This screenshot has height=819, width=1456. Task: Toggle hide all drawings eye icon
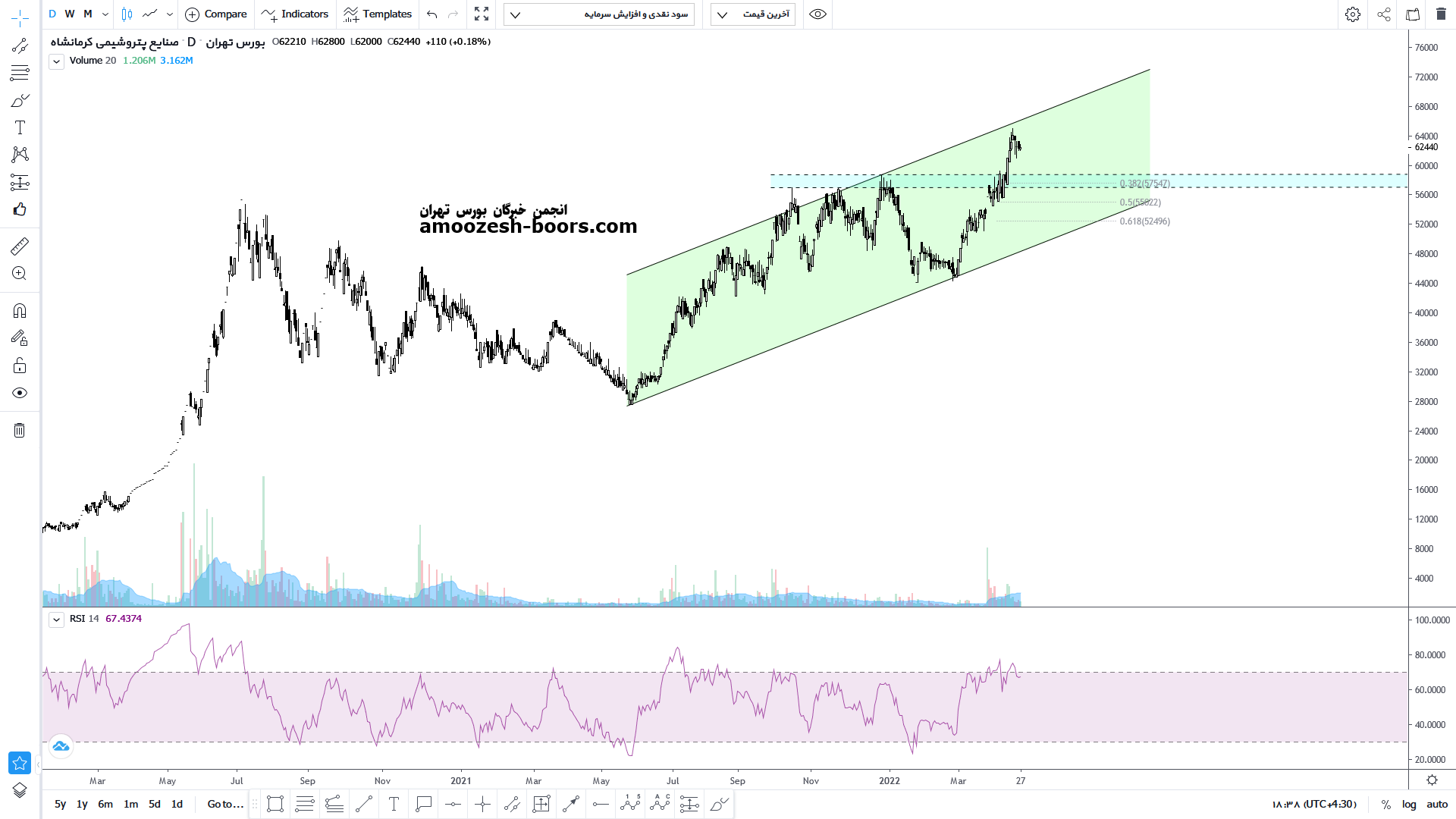(20, 393)
